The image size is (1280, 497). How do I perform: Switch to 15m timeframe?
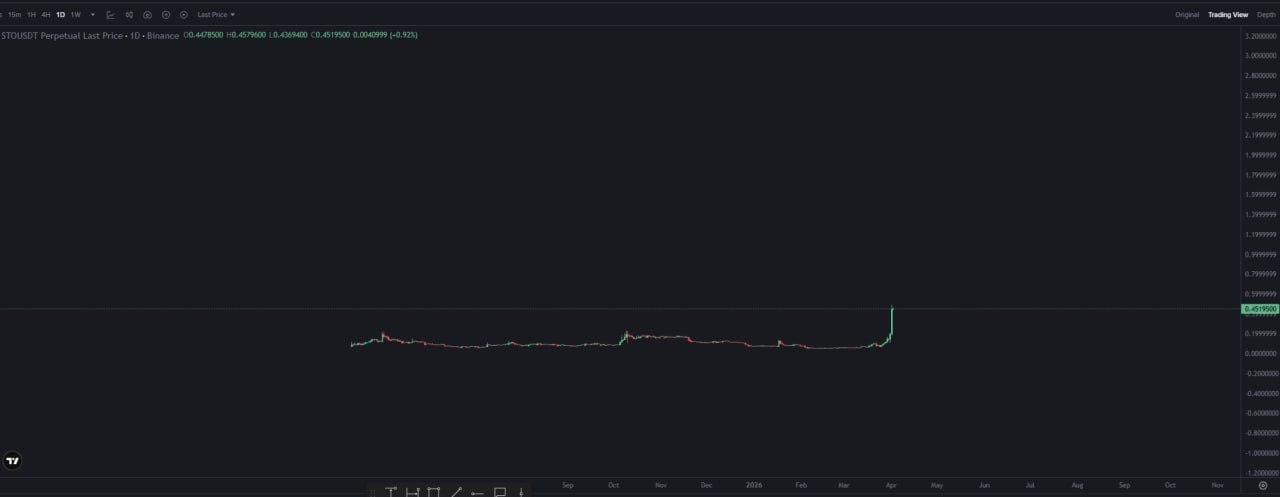pos(15,15)
